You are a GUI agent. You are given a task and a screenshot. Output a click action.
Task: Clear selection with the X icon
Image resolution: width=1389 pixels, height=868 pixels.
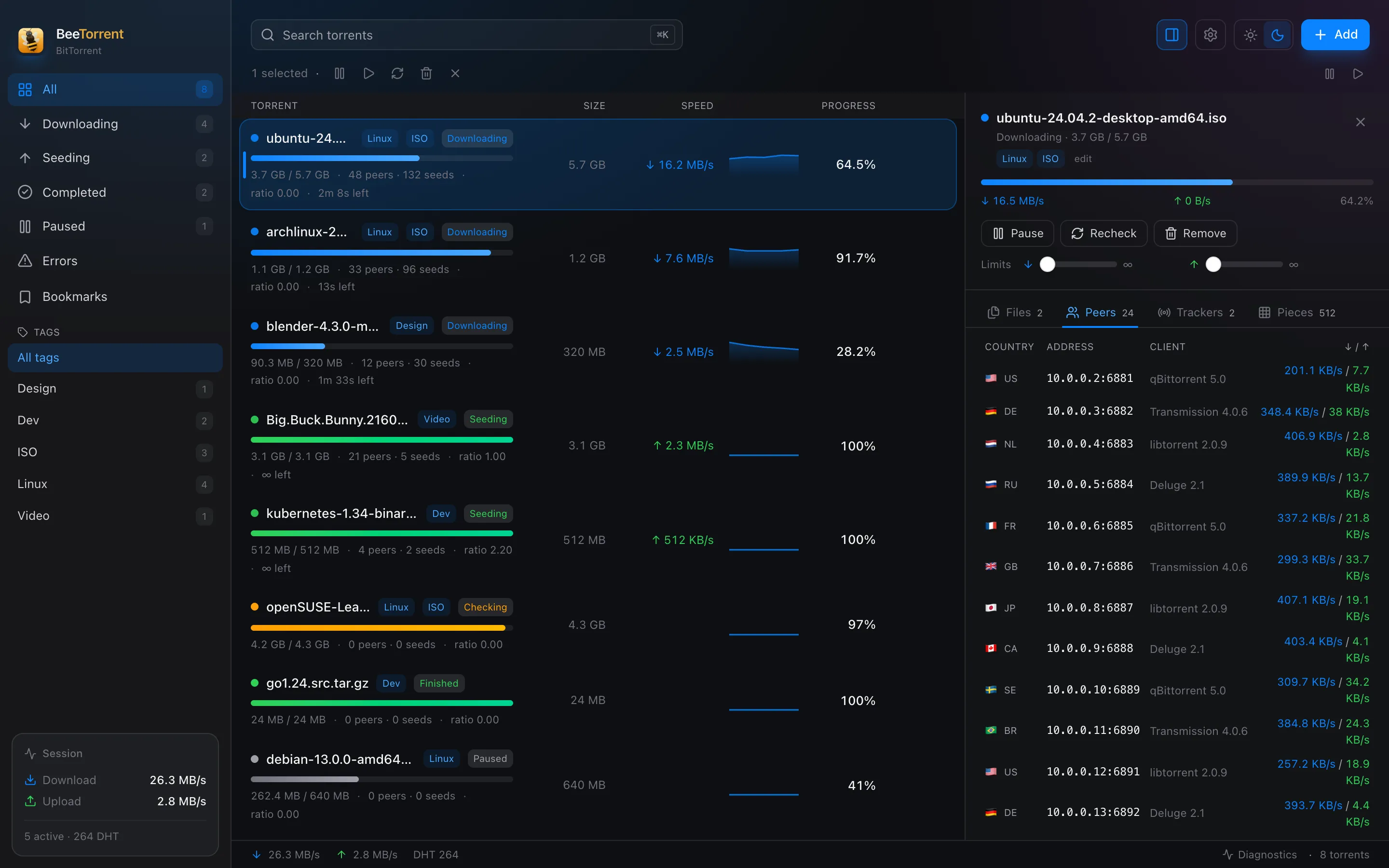click(x=455, y=73)
